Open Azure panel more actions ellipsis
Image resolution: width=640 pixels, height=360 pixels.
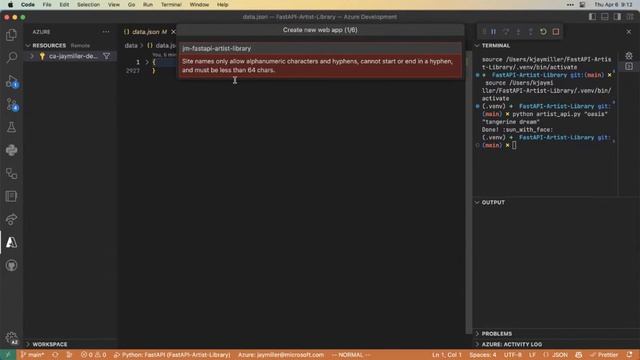click(106, 31)
